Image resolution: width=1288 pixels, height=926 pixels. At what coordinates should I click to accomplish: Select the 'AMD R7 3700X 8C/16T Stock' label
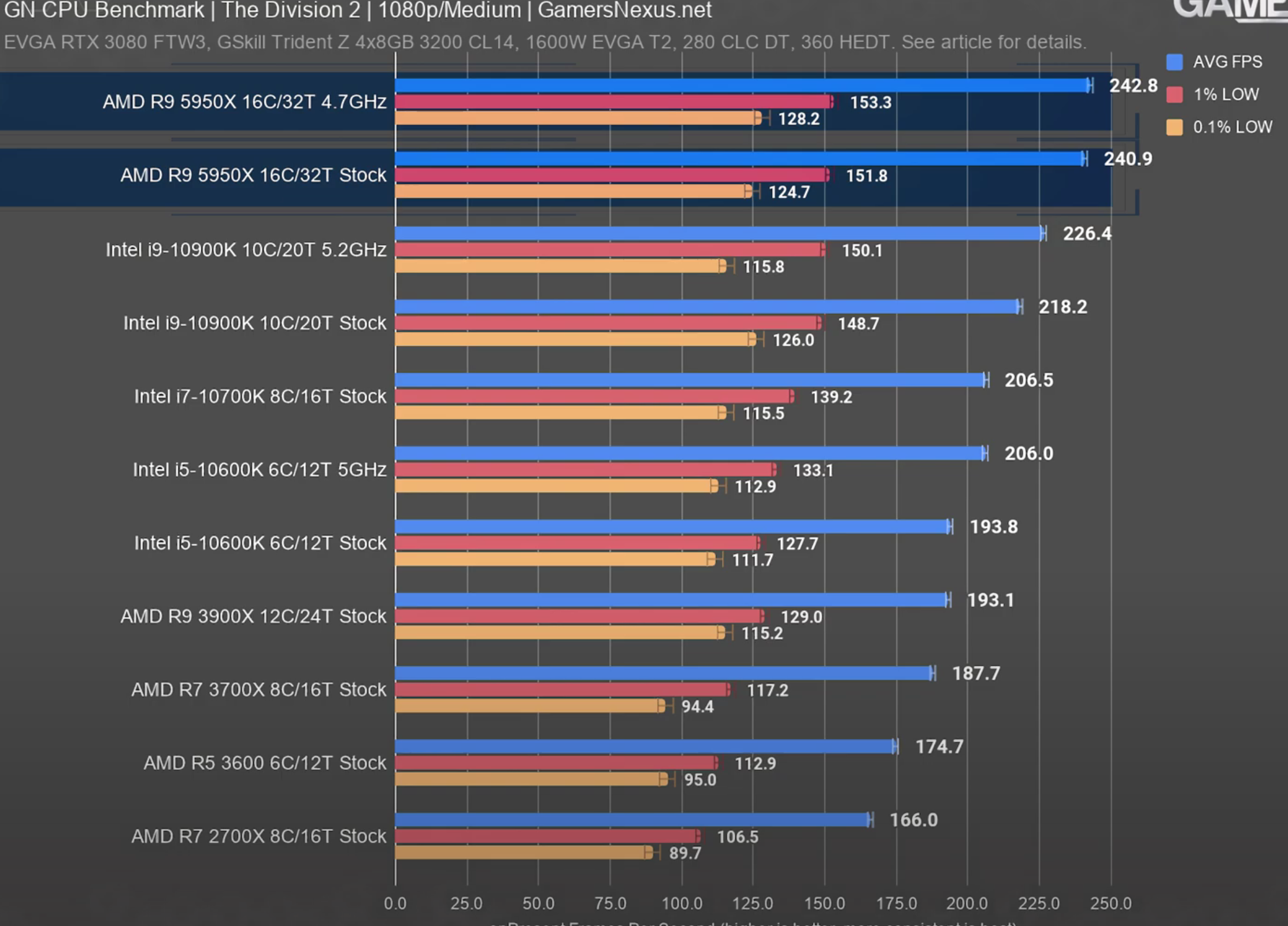[x=259, y=689]
